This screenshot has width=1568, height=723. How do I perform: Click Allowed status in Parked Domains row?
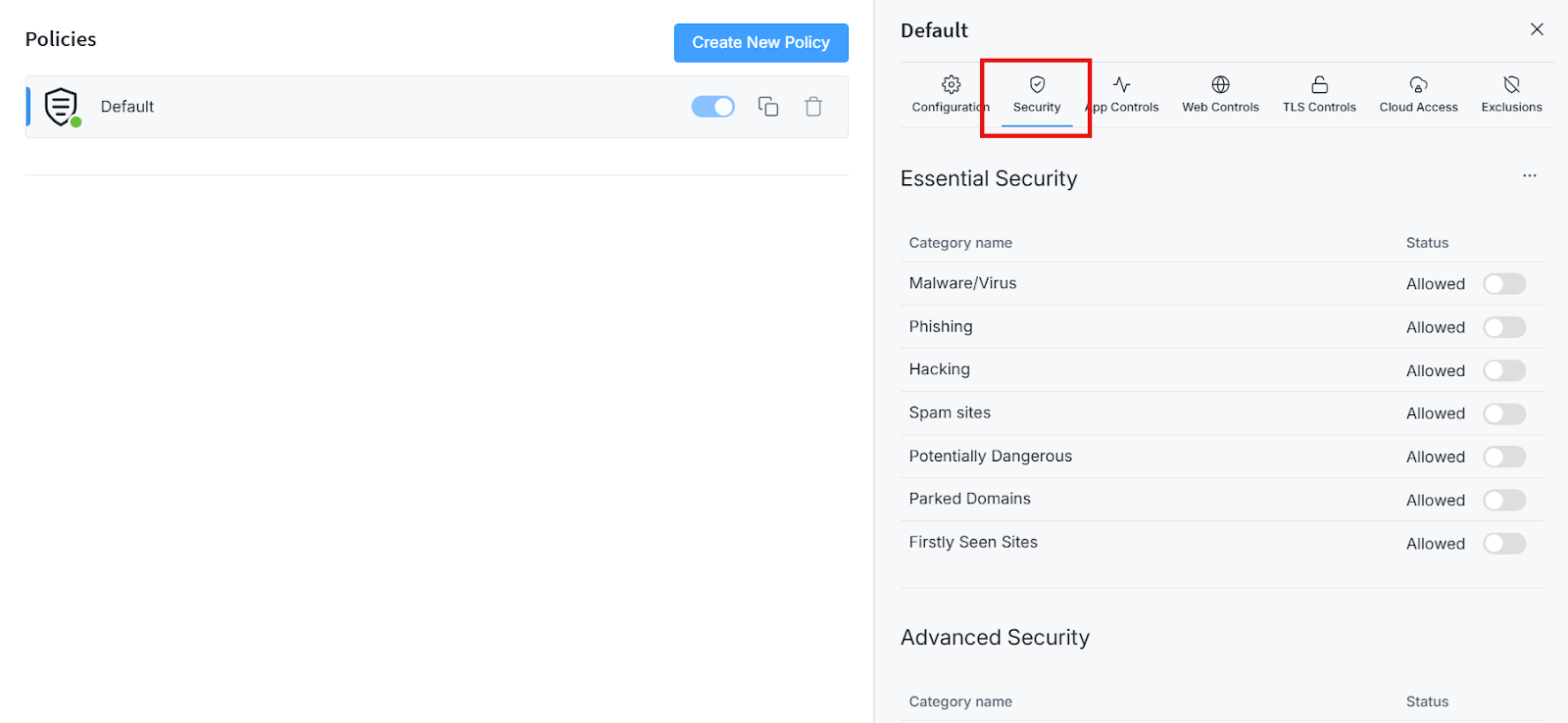pos(1436,501)
